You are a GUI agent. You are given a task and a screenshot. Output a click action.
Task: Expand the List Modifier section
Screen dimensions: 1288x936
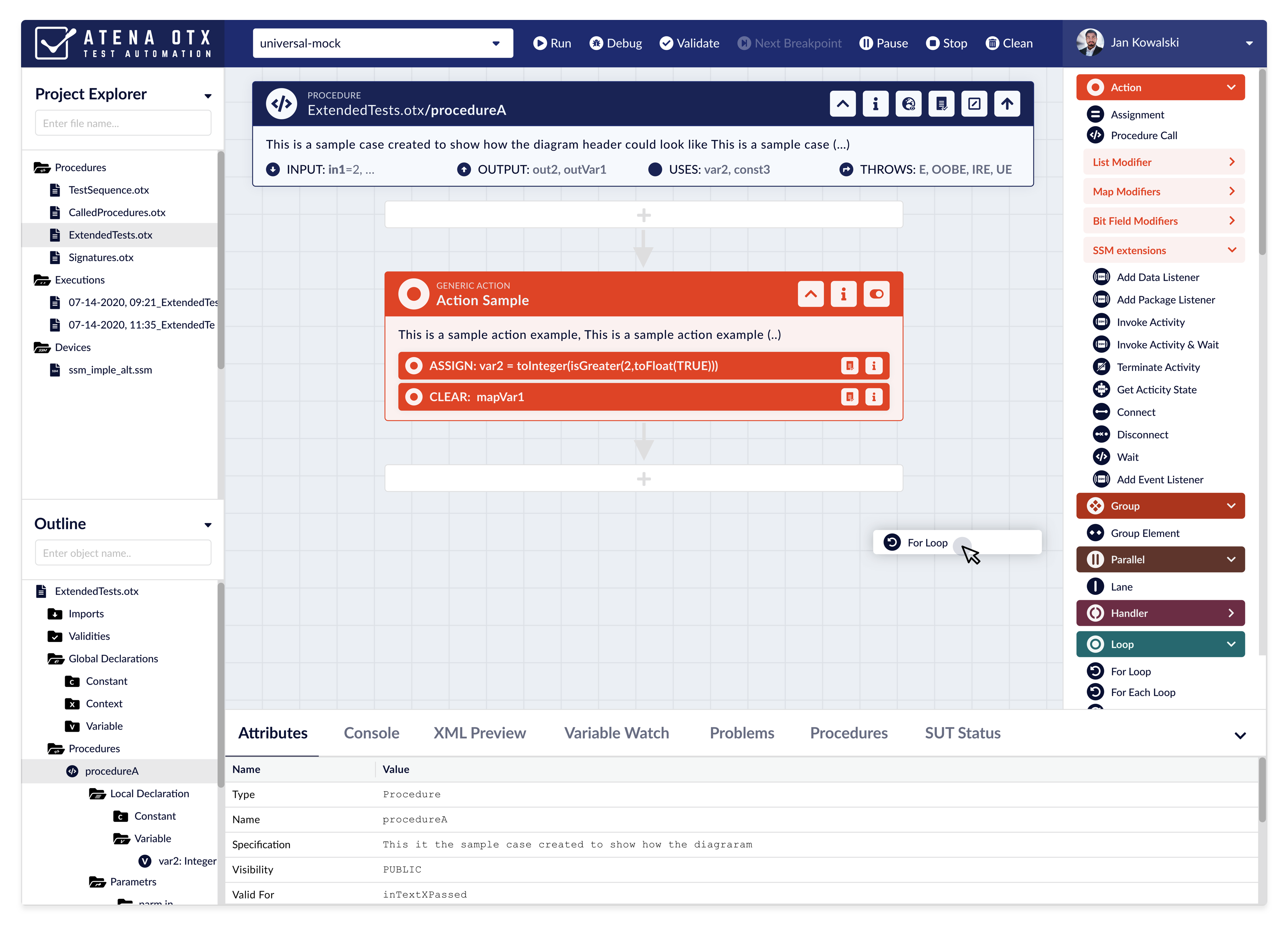click(1163, 162)
